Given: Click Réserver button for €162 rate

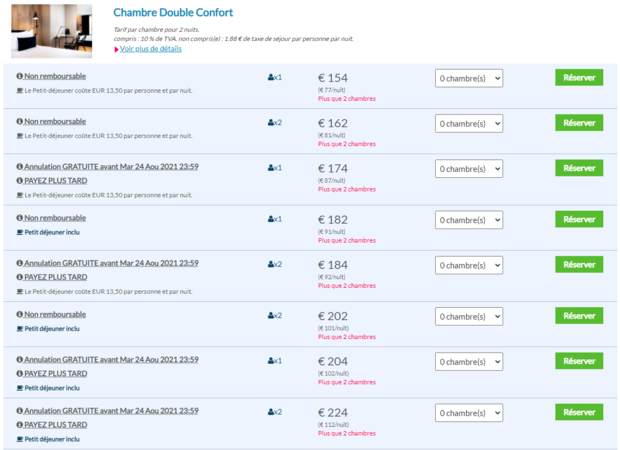Looking at the screenshot, I should click(579, 123).
